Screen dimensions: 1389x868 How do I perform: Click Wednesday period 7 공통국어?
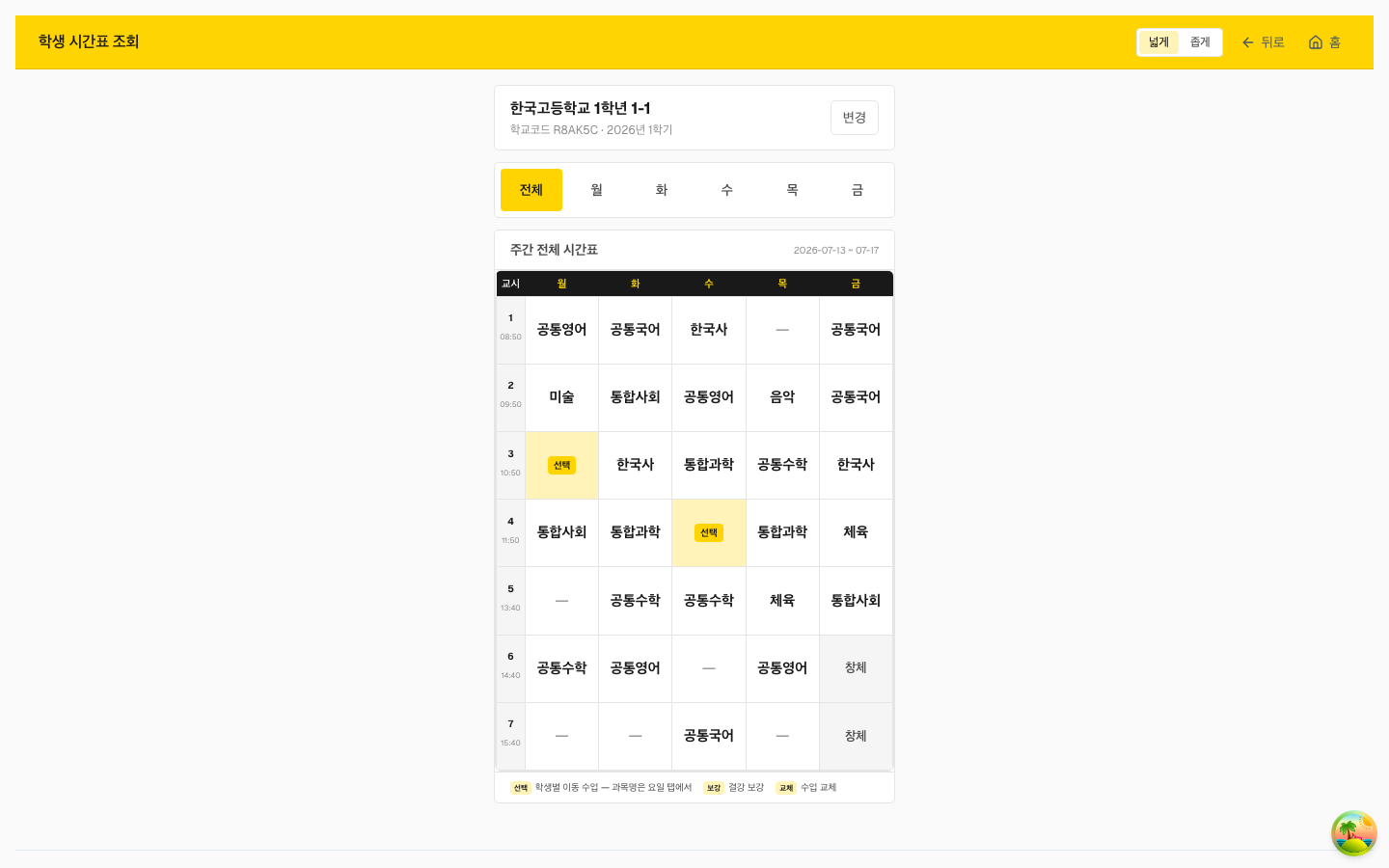[709, 736]
